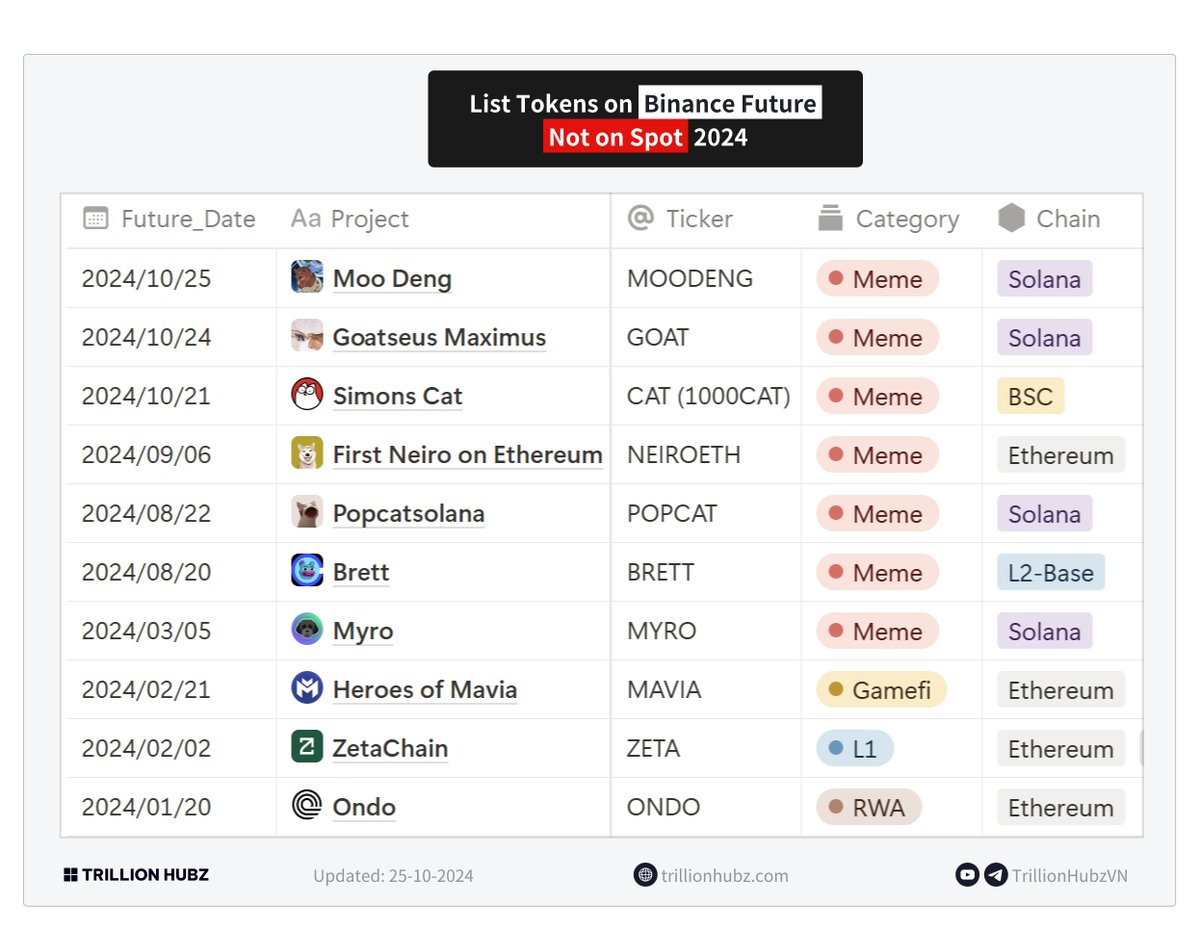Click the Ethereum tag in Ondo row
Viewport: 1200px width, 930px height.
tap(1060, 807)
